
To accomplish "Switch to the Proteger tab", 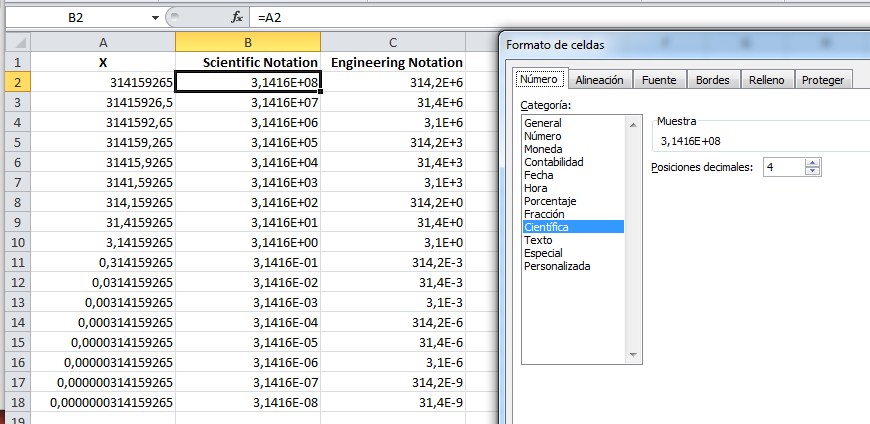I will pos(823,80).
